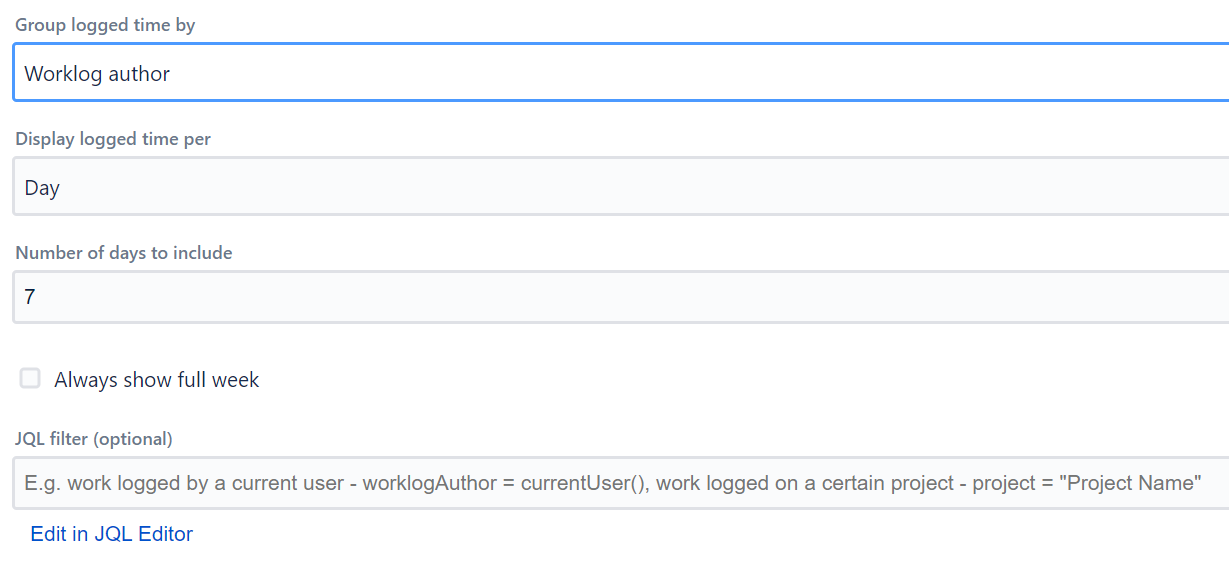Focus the JQL filter input field
1229x567 pixels.
click(x=620, y=484)
